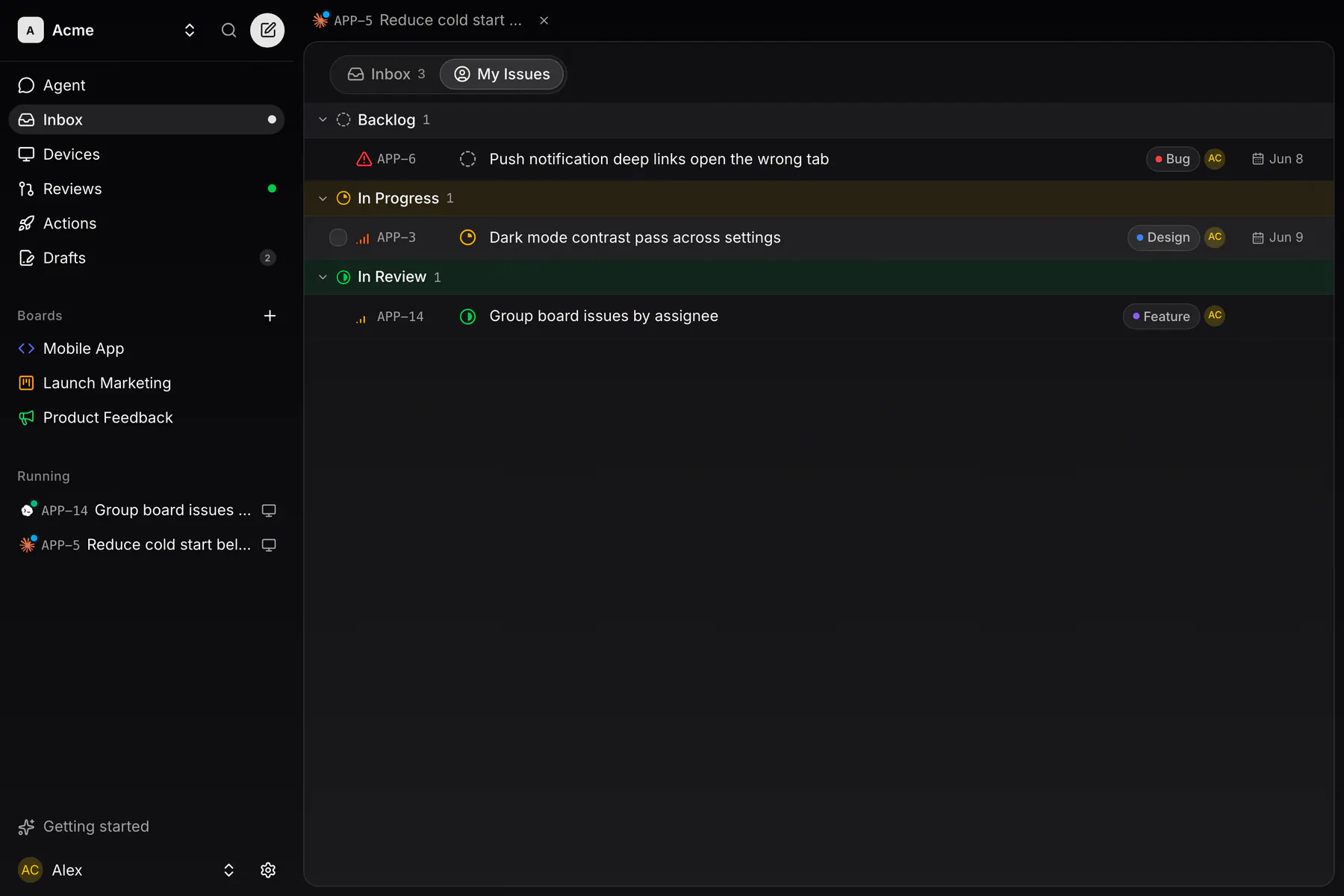Open the Launch Marketing board
Image resolution: width=1344 pixels, height=896 pixels.
click(146, 383)
